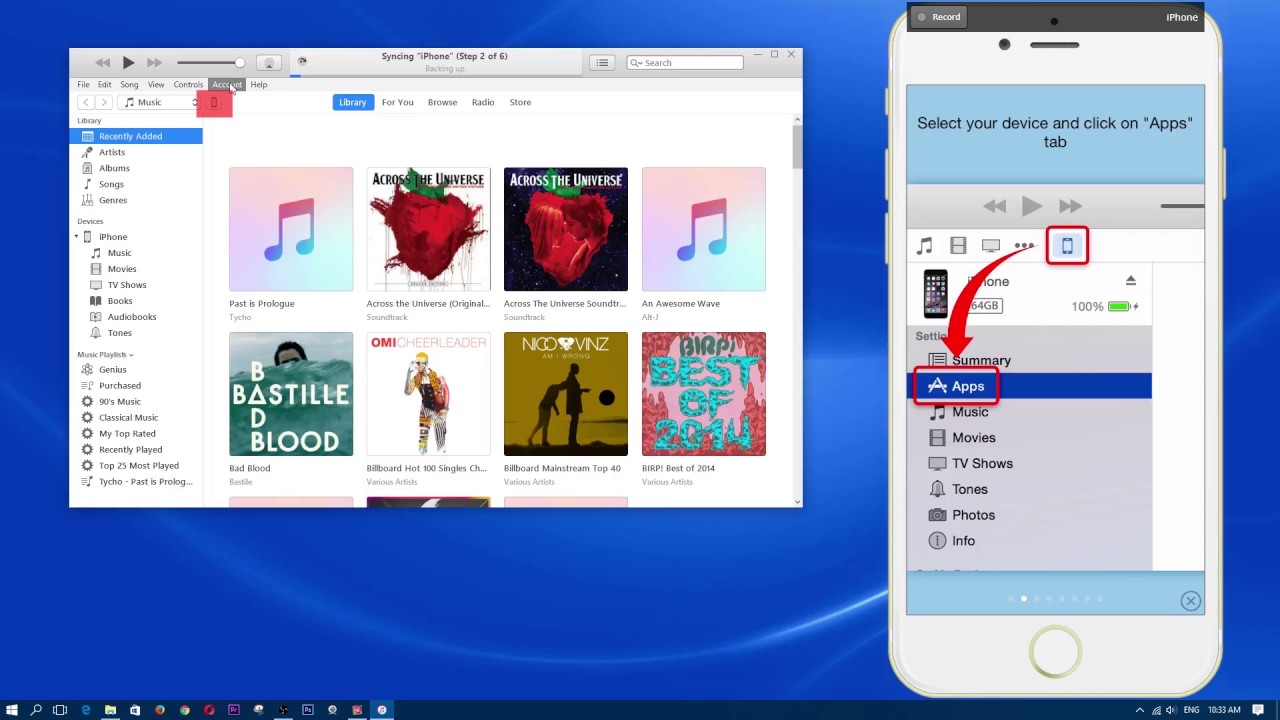The height and width of the screenshot is (720, 1280).
Task: Open the Help menu
Action: click(x=259, y=85)
